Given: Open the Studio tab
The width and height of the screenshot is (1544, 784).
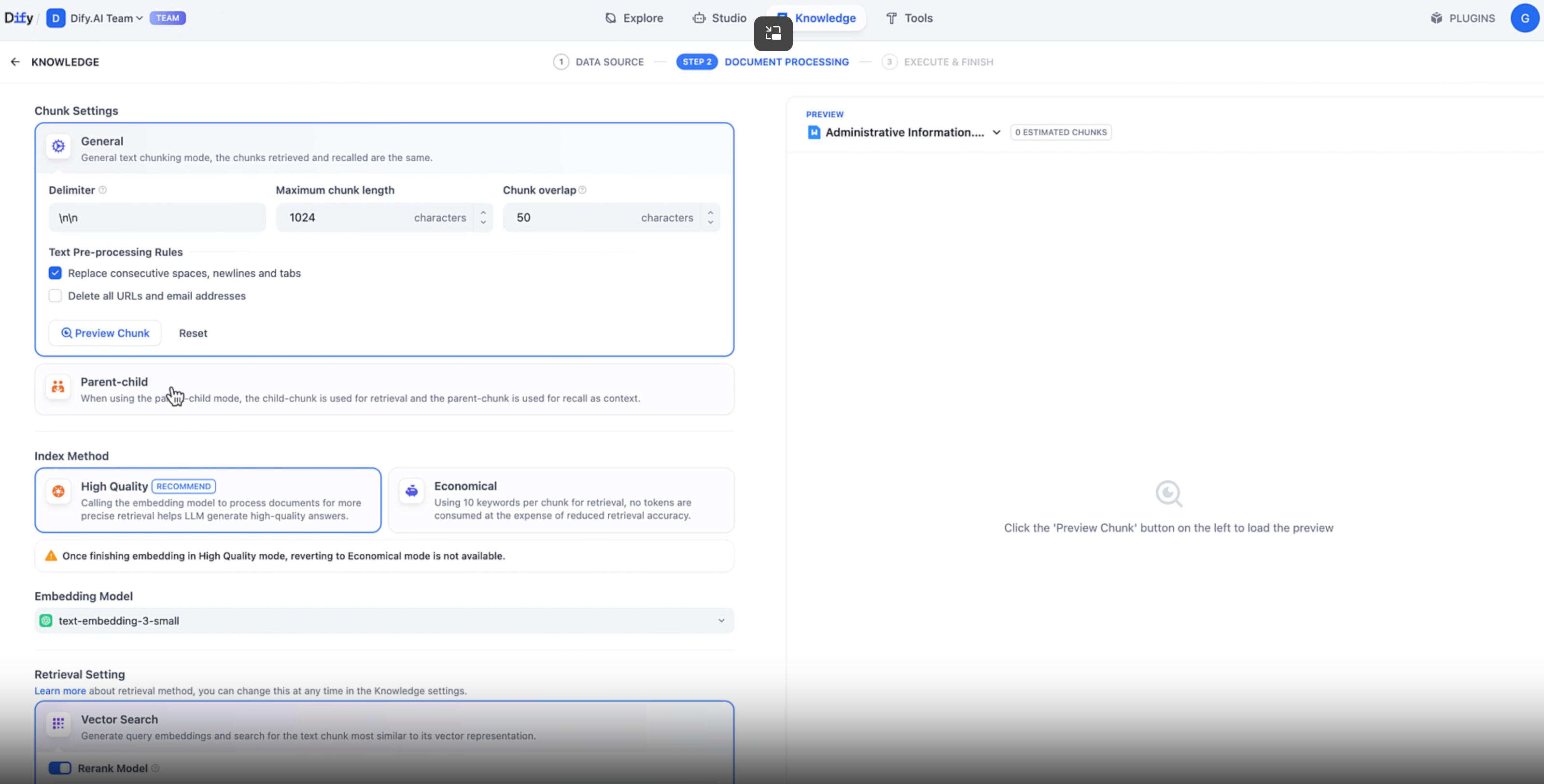Looking at the screenshot, I should tap(719, 18).
